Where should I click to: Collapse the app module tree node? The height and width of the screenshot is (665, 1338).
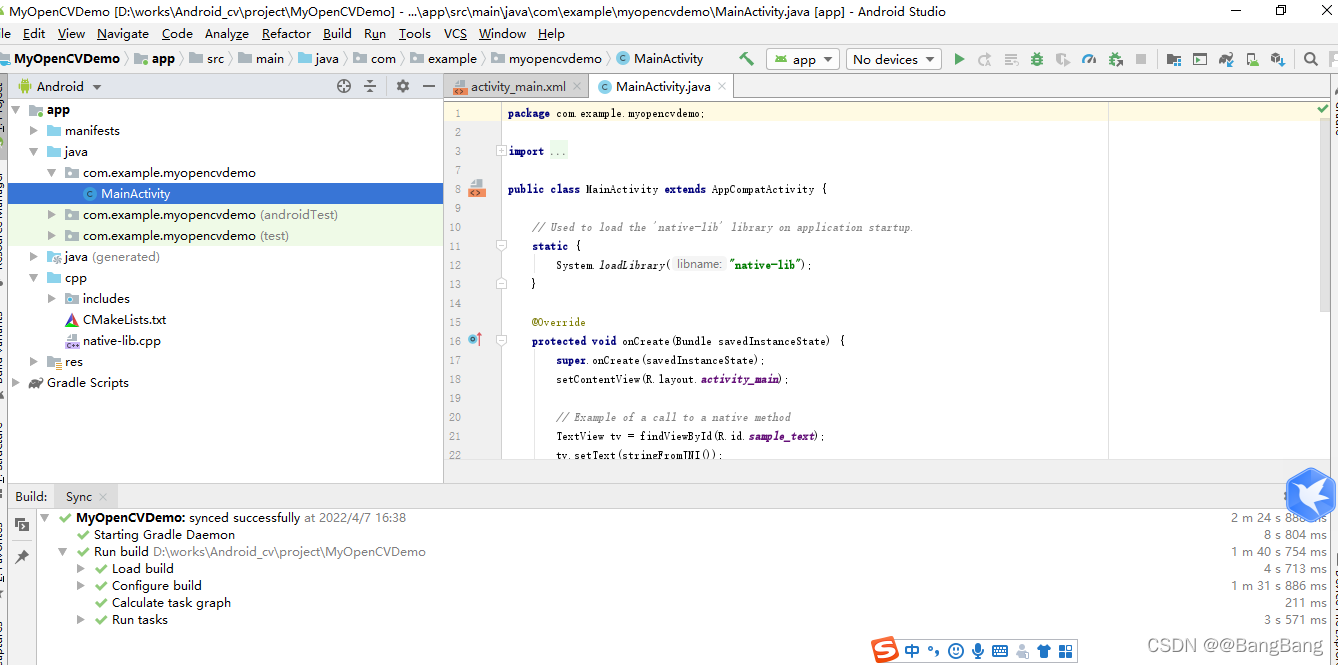point(16,110)
